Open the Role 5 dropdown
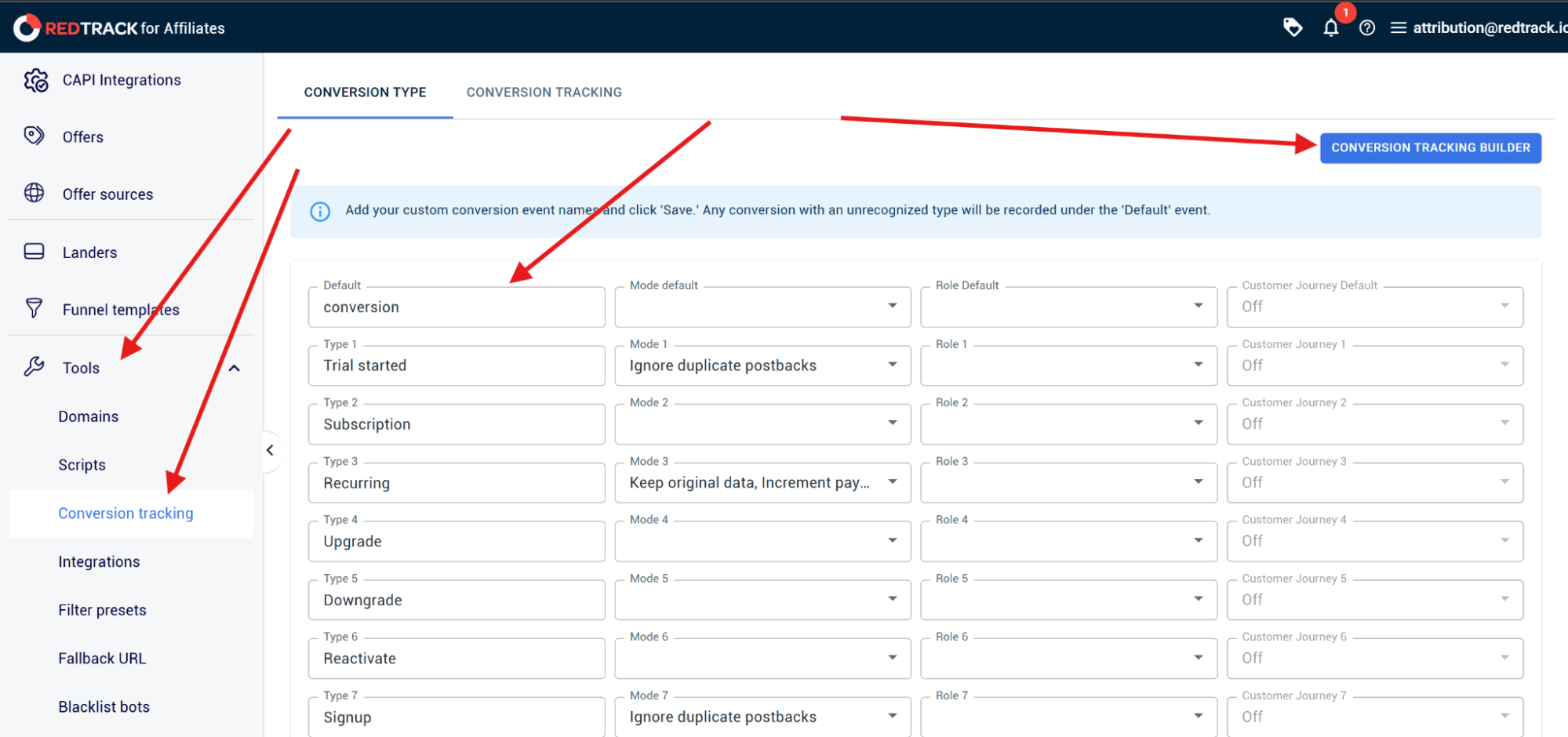Viewport: 1568px width, 737px height. click(x=1068, y=600)
